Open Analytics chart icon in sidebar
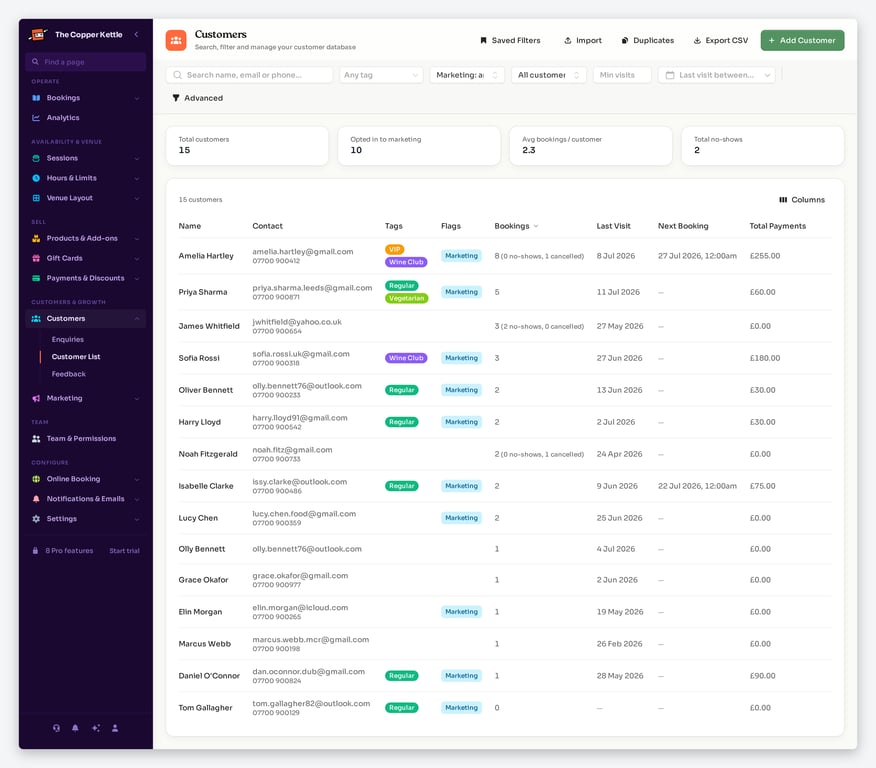Viewport: 876px width, 768px height. point(36,118)
